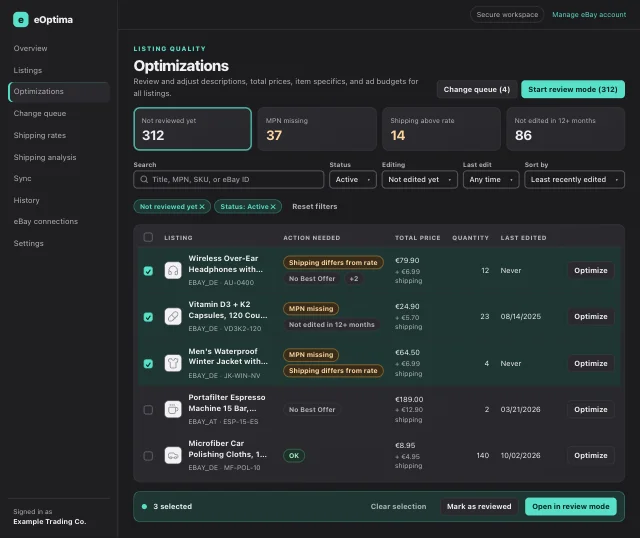This screenshot has width=640, height=538.
Task: Open the Status dropdown set to Active
Action: coord(353,180)
